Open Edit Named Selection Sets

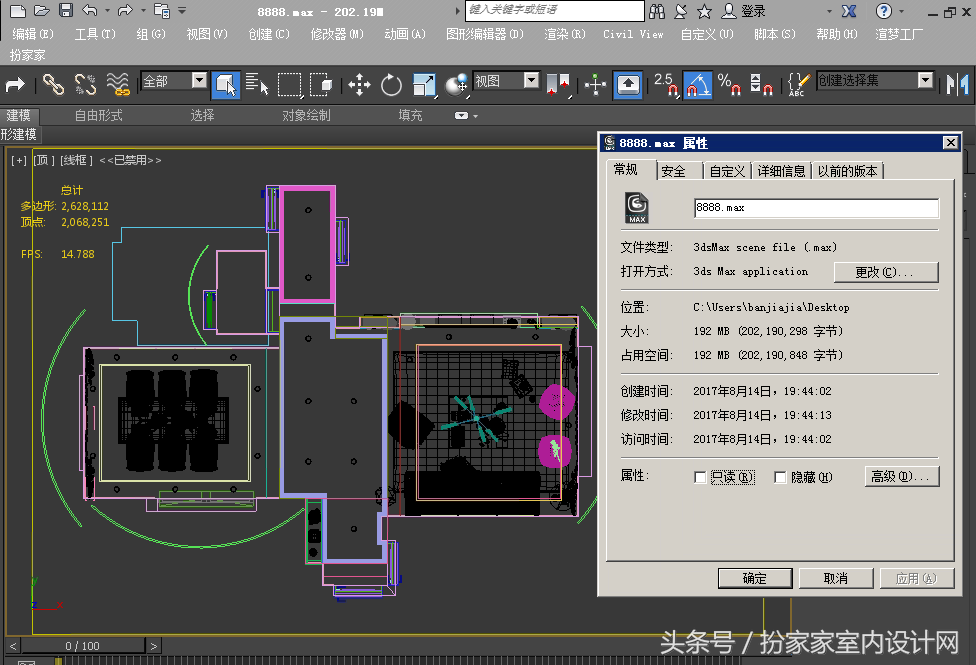point(798,84)
